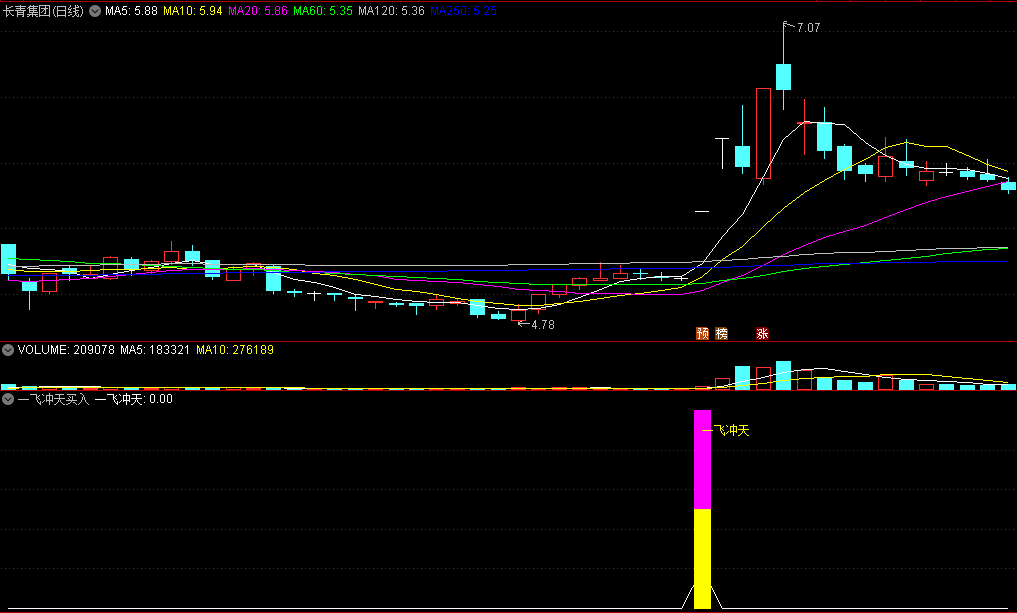Viewport: 1017px width, 613px height.
Task: Click the MA5: 5.88 label
Action: (x=131, y=11)
